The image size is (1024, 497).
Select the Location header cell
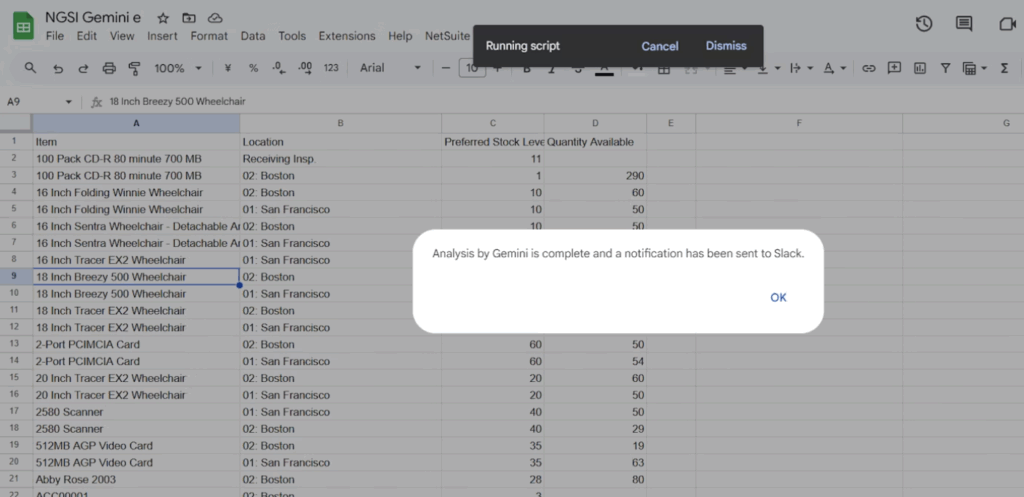[x=340, y=142]
